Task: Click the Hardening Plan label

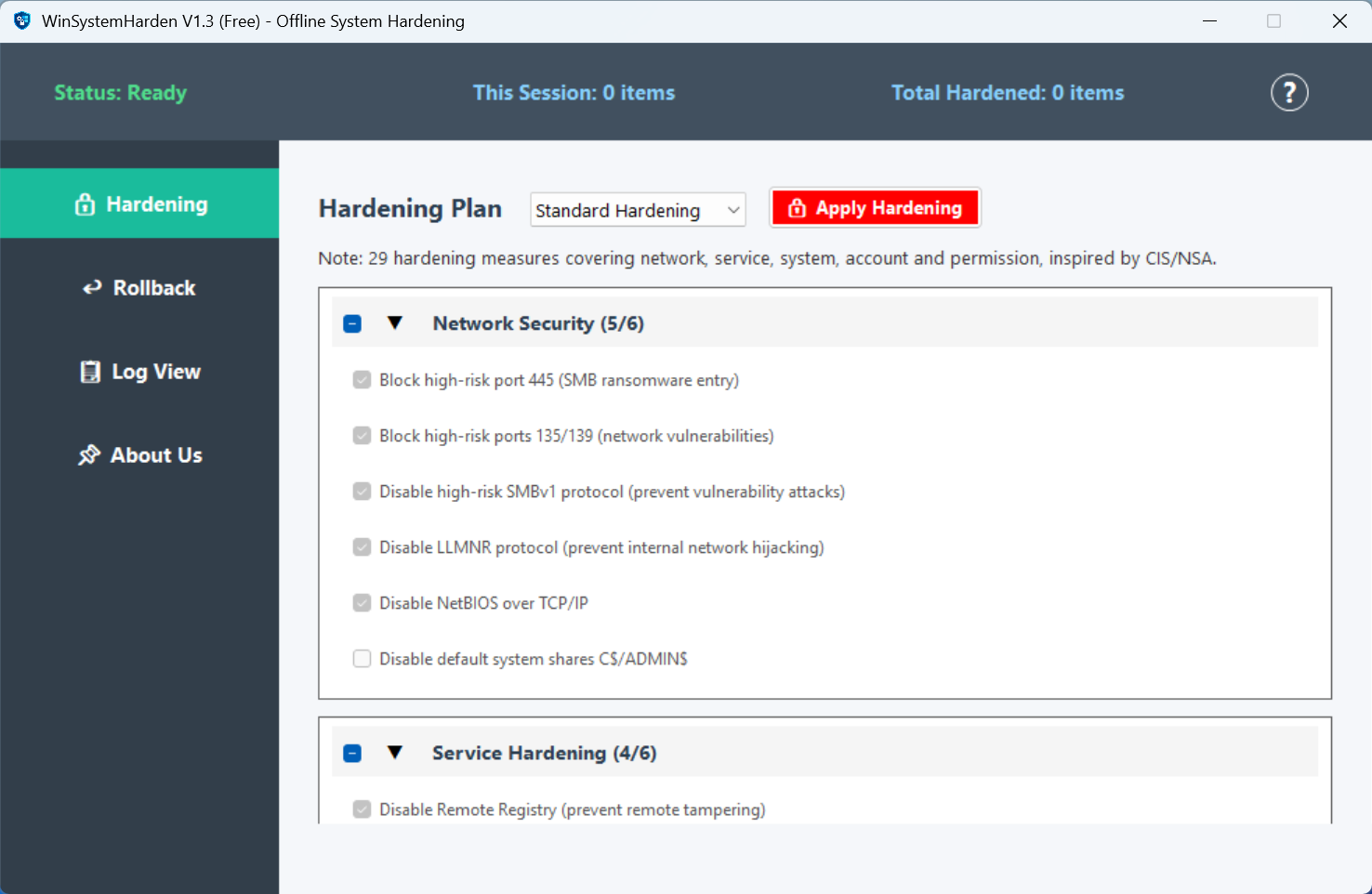Action: 410,209
